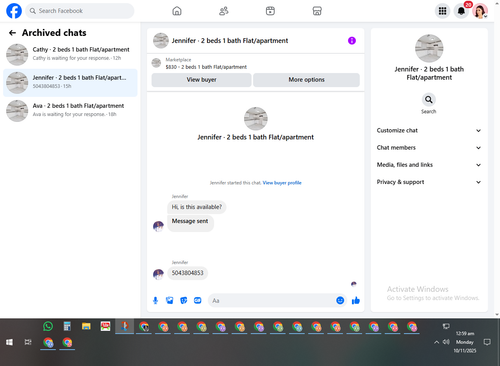Open the taskbar clock and date
The width and height of the screenshot is (500, 366).
[465, 342]
